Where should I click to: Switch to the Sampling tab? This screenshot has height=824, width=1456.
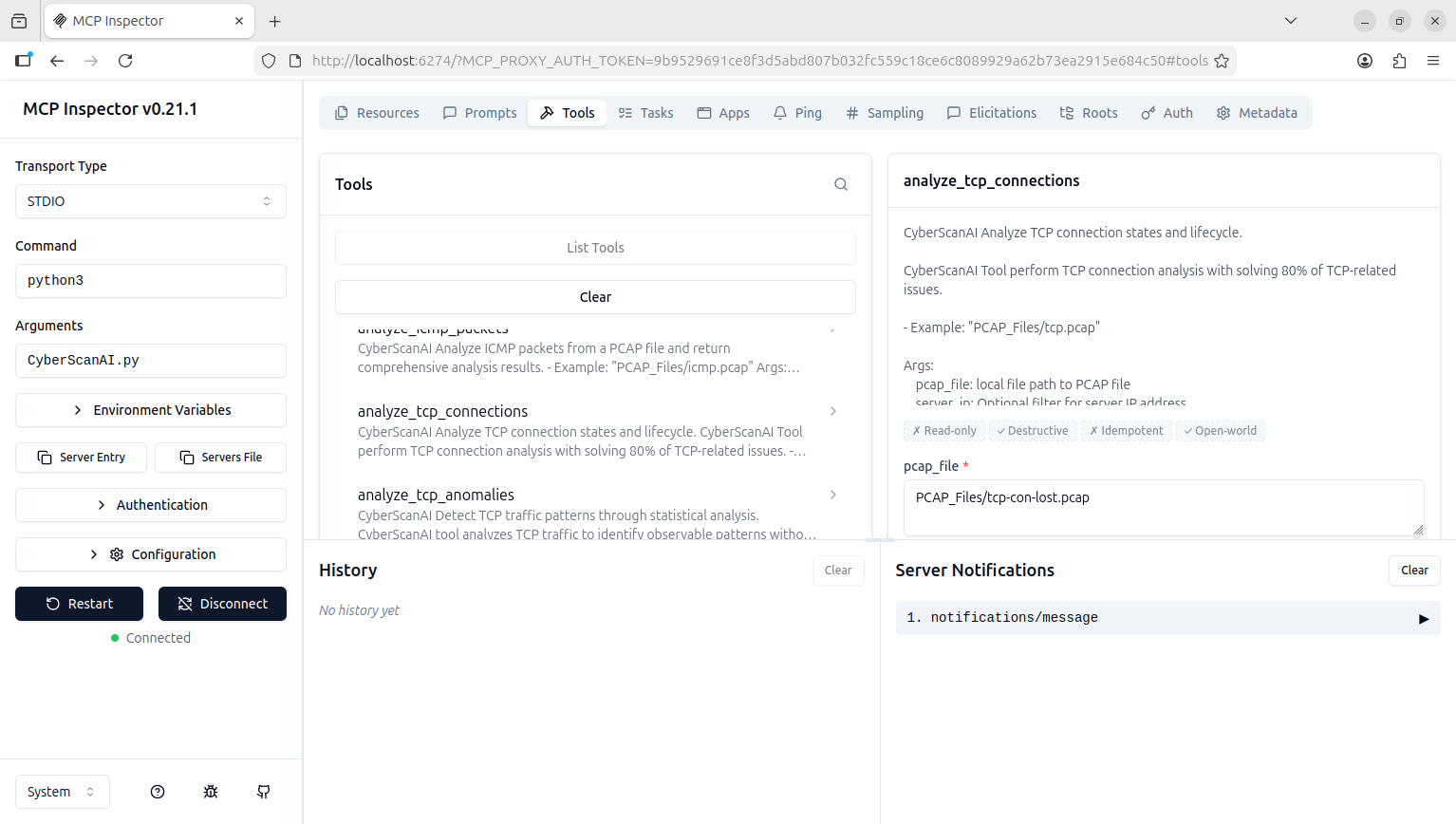(885, 113)
